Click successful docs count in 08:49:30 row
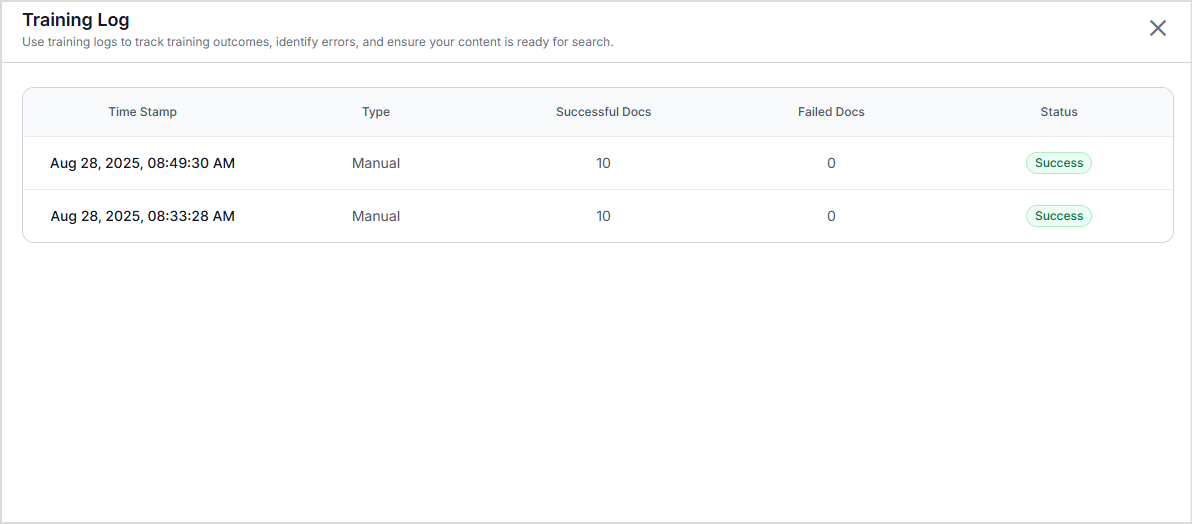1192x524 pixels. coord(603,163)
